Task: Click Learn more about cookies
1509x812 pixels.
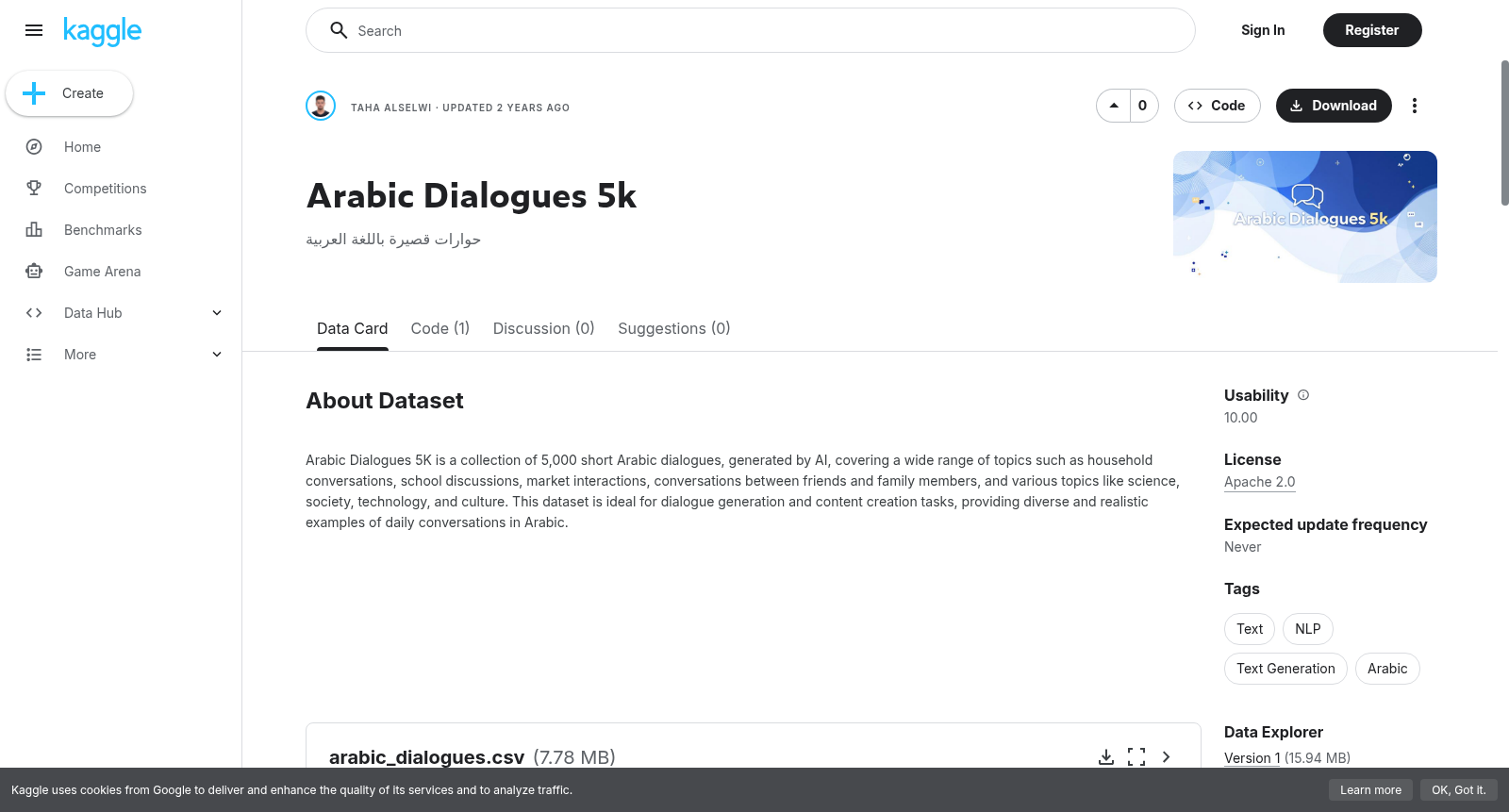Action: point(1370,790)
